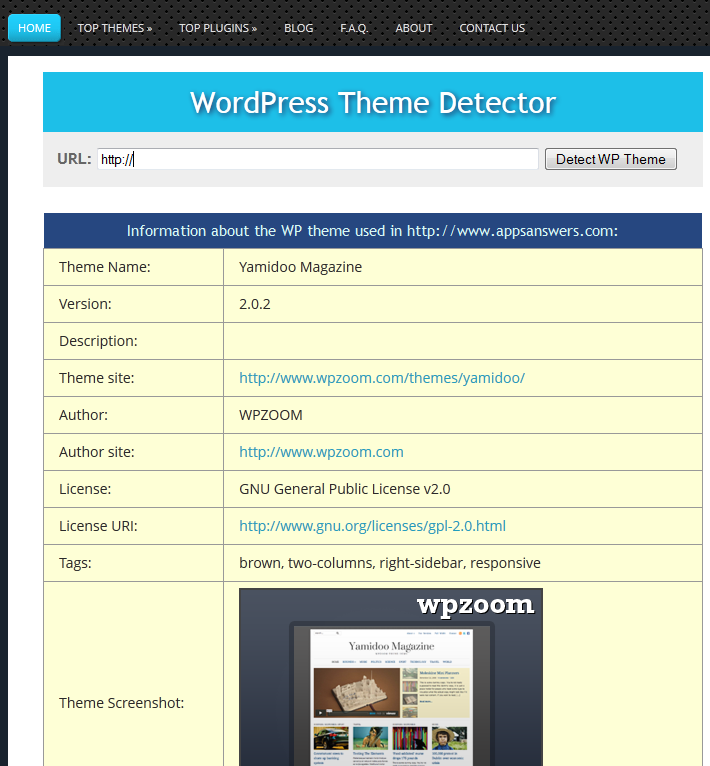Viewport: 710px width, 766px height.
Task: Click the Version: label cell
Action: (133, 304)
